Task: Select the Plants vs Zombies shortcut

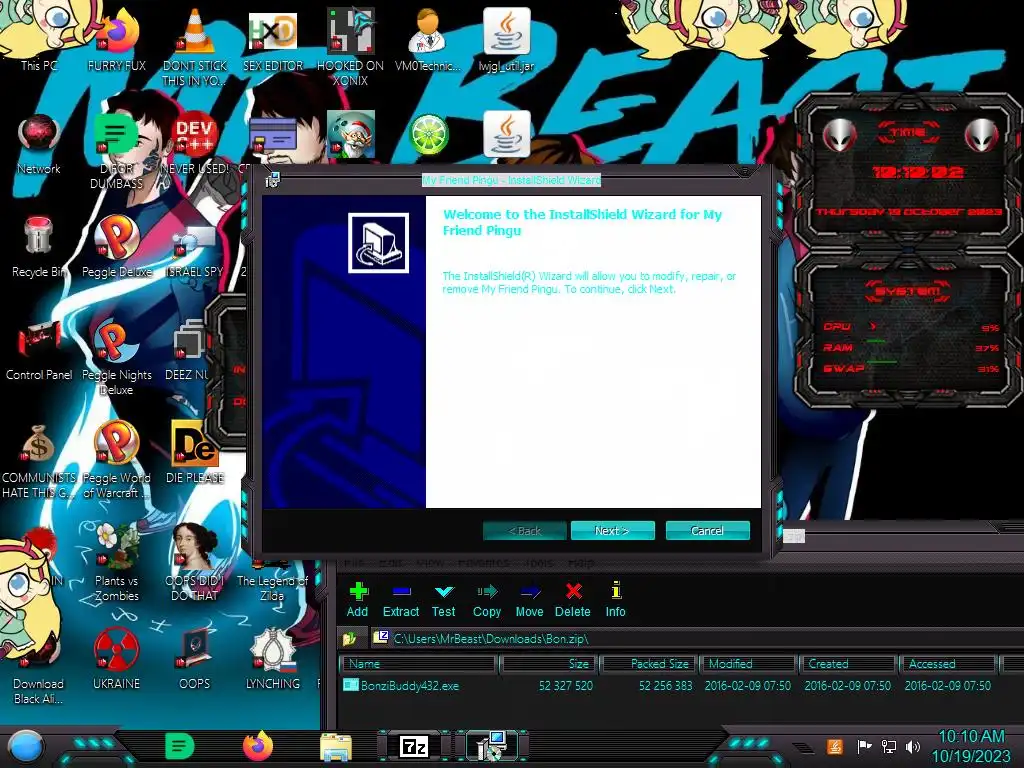Action: coord(117,562)
